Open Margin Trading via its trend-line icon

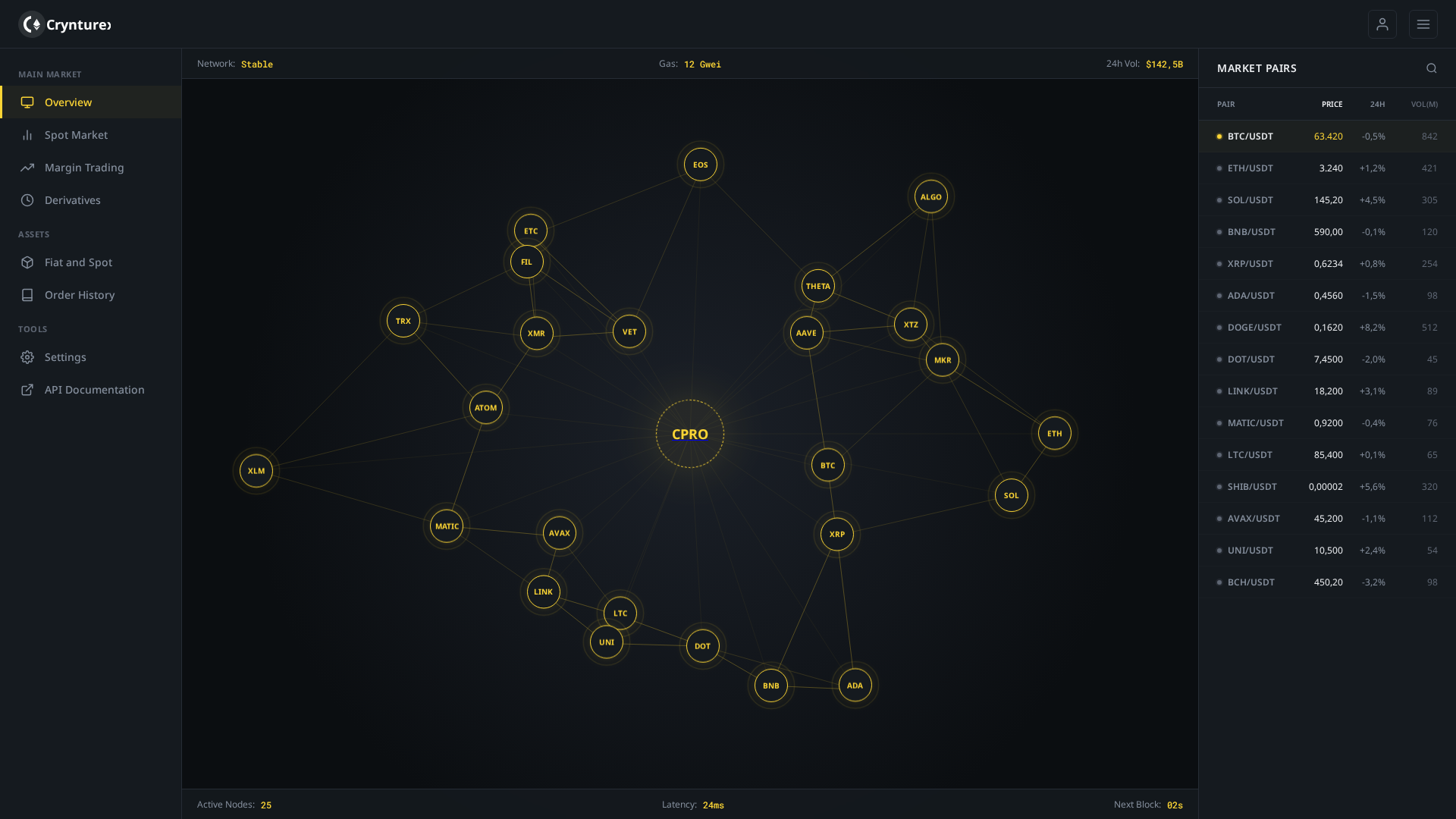(x=27, y=168)
